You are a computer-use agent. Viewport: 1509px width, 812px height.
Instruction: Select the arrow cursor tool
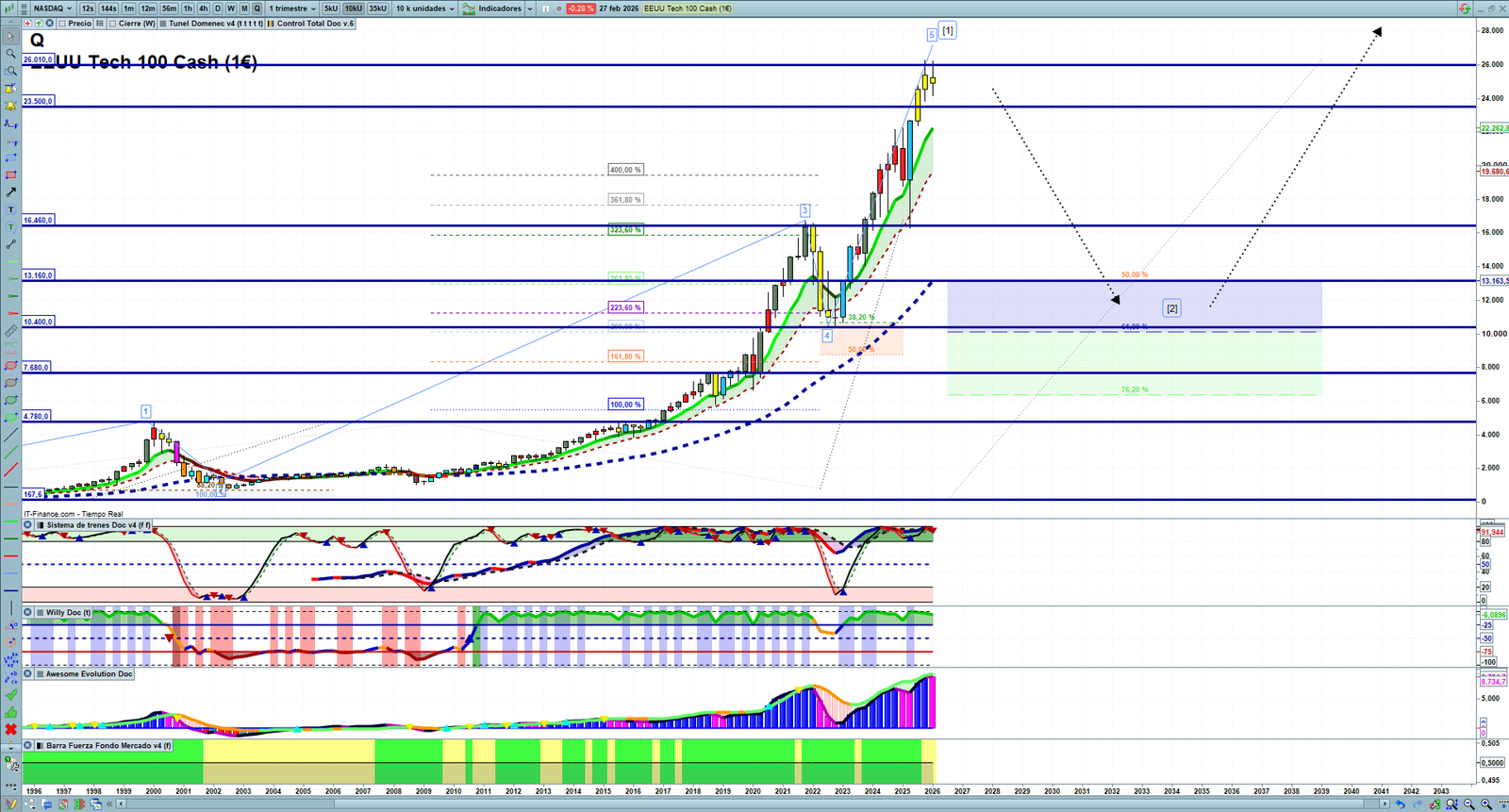(11, 37)
